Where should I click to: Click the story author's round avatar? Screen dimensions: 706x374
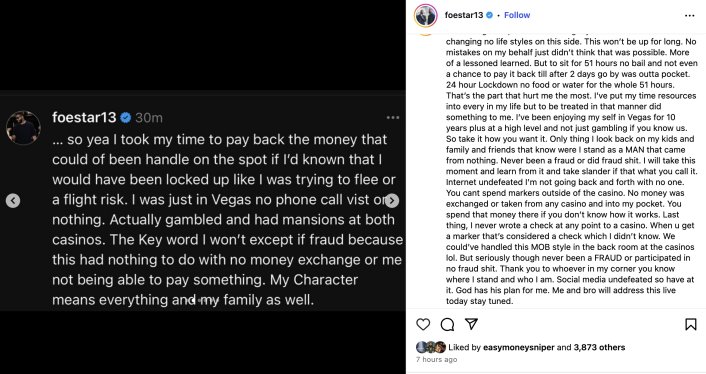click(23, 127)
